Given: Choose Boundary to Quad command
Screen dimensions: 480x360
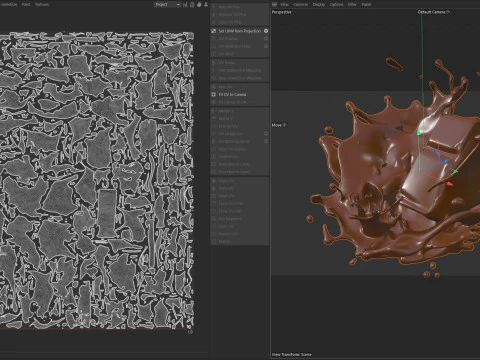Looking at the screenshot, I should tap(234, 172).
